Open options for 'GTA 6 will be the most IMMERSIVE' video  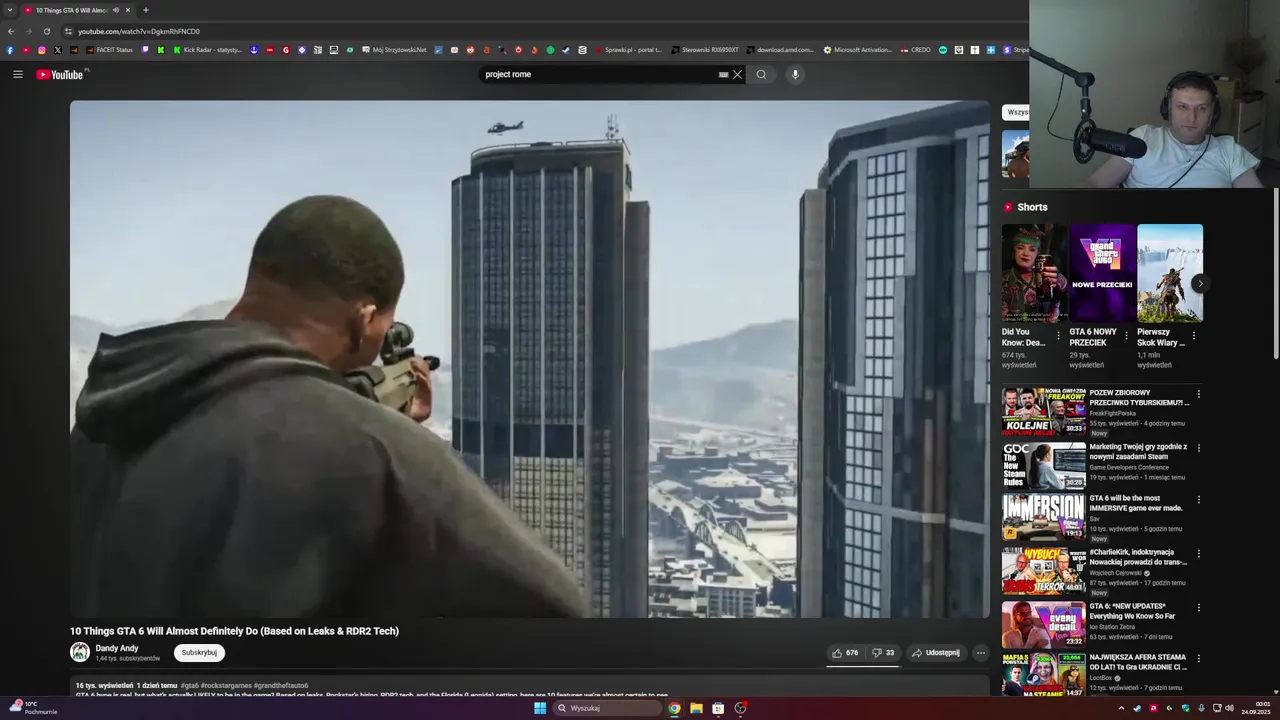coord(1198,499)
